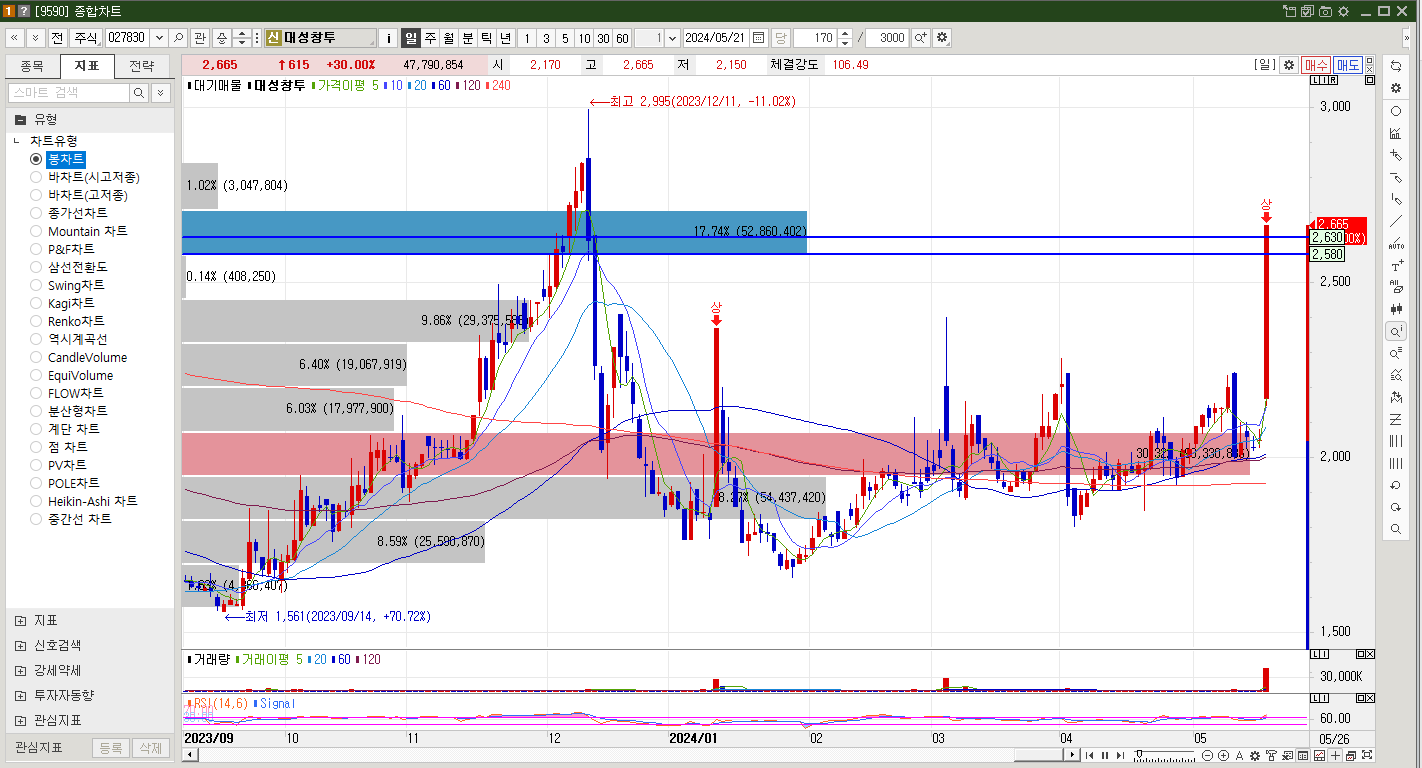This screenshot has width=1422, height=768.
Task: Click the letter A icon in bottom toolbar
Action: coord(1239,755)
